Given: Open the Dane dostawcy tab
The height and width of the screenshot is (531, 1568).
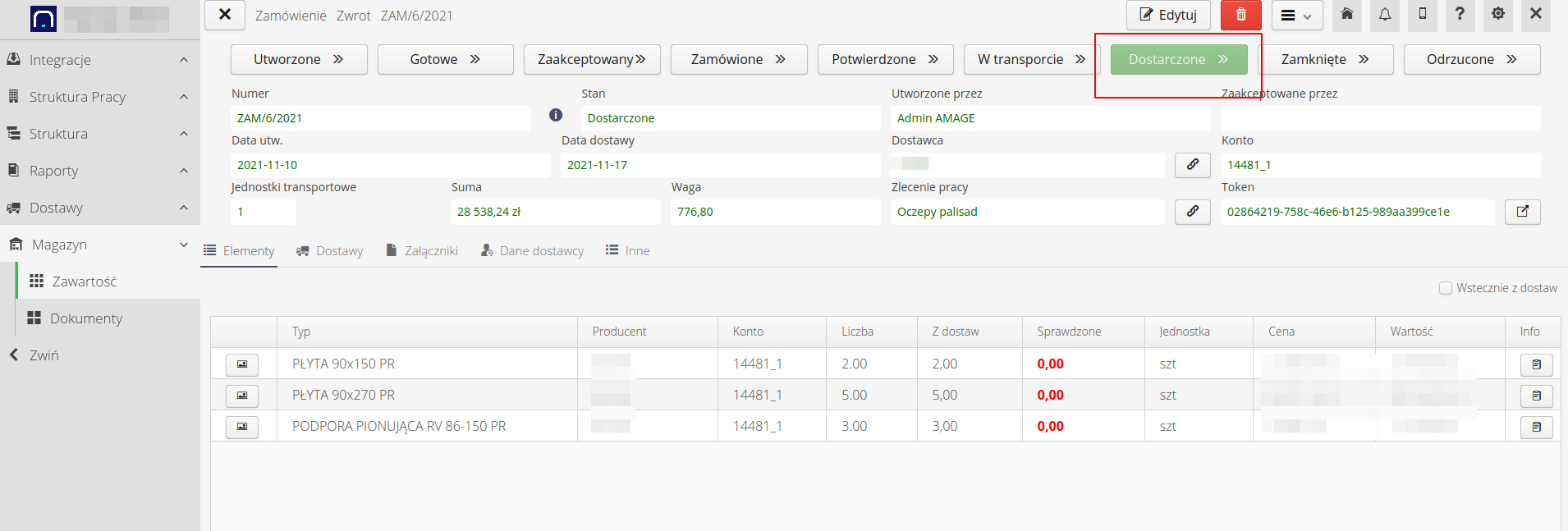Looking at the screenshot, I should [532, 251].
